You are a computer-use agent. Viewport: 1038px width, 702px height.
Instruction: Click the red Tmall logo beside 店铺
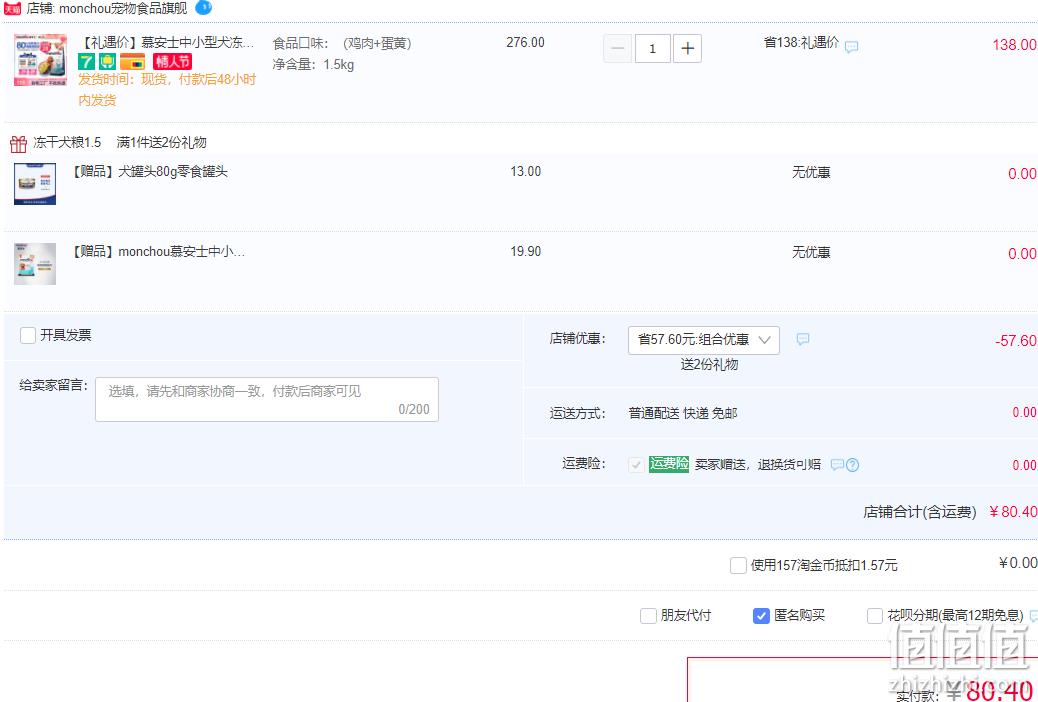tap(13, 9)
